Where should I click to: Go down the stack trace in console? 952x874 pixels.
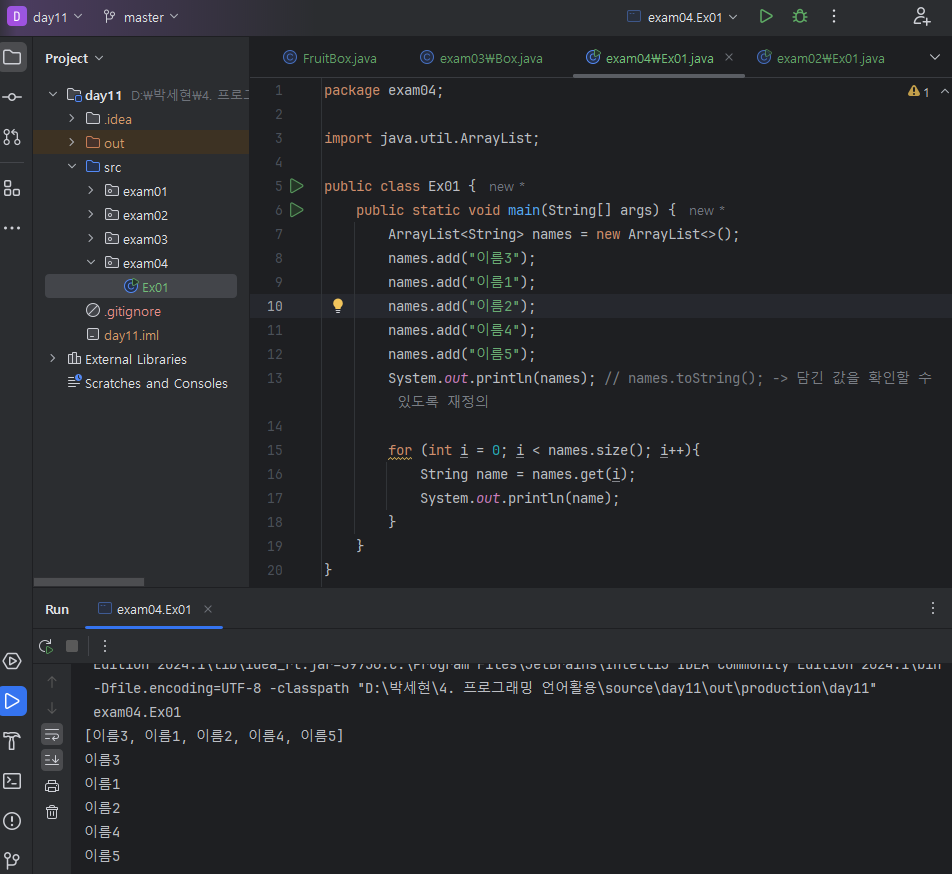(52, 708)
